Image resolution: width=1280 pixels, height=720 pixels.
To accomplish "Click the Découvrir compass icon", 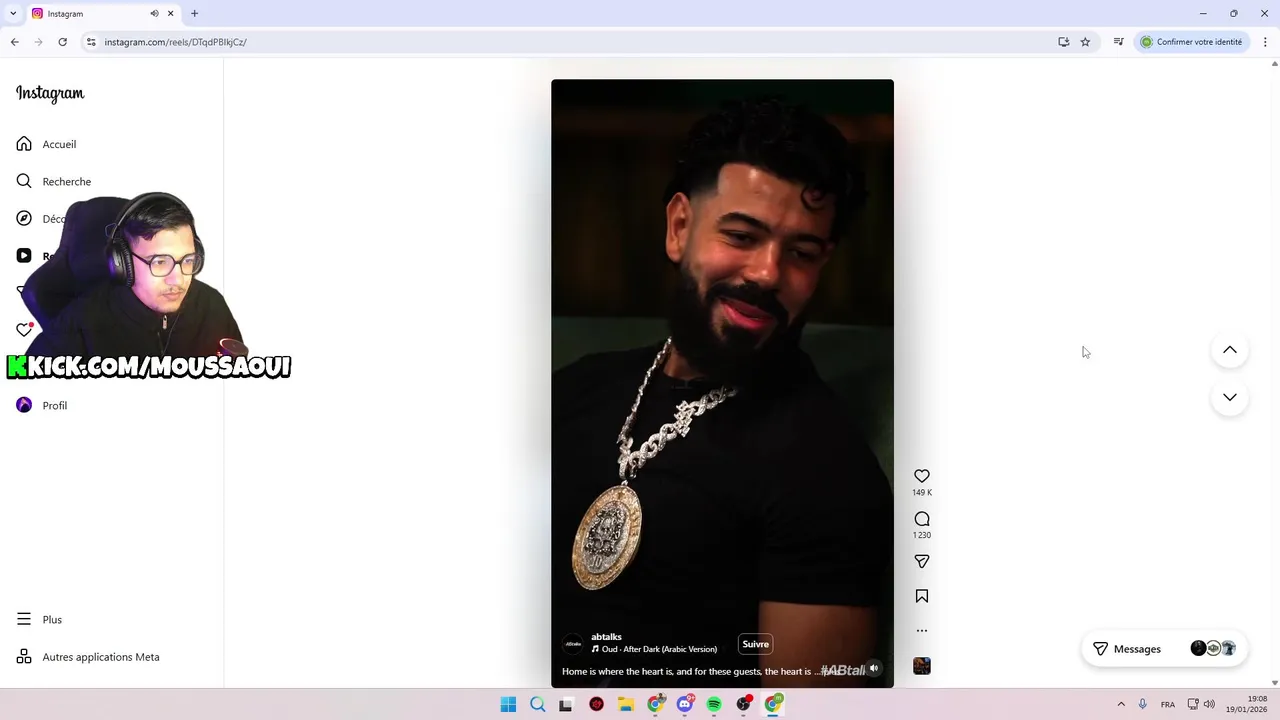I will pyautogui.click(x=24, y=218).
